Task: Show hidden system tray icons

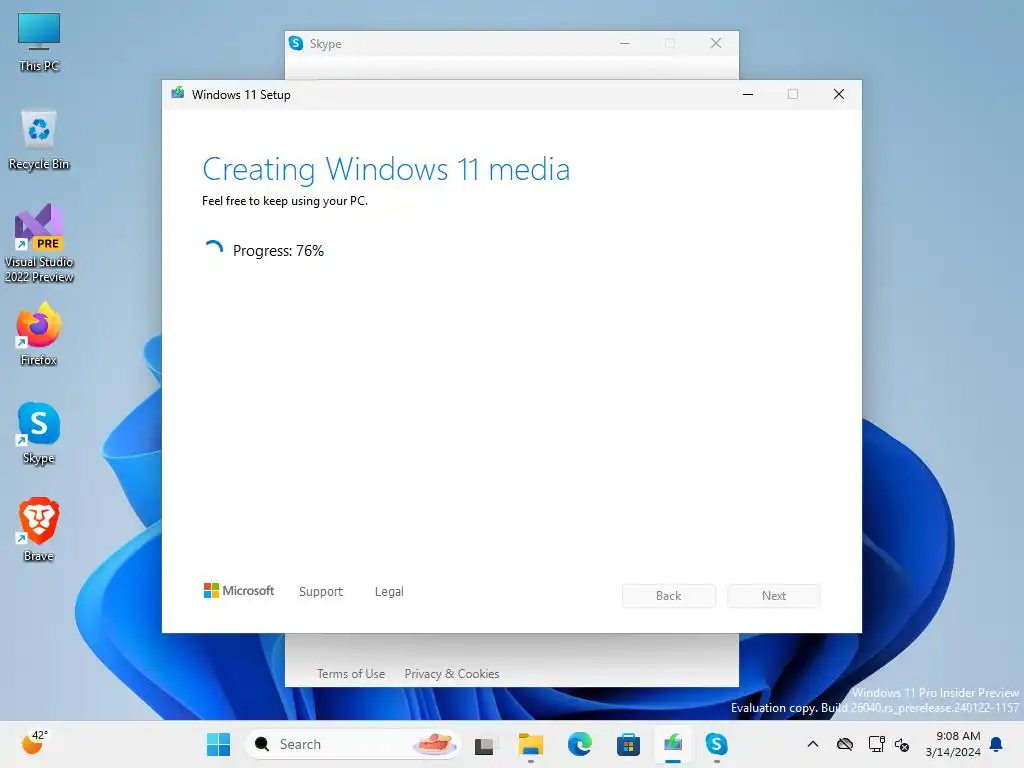Action: (x=812, y=744)
